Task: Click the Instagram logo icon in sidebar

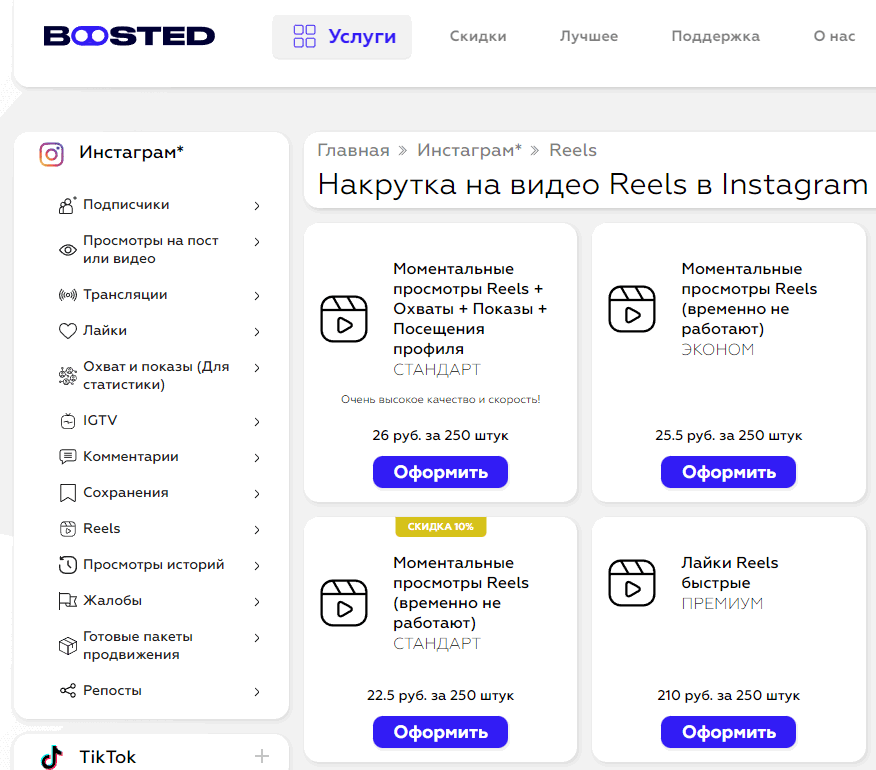Action: (x=51, y=154)
